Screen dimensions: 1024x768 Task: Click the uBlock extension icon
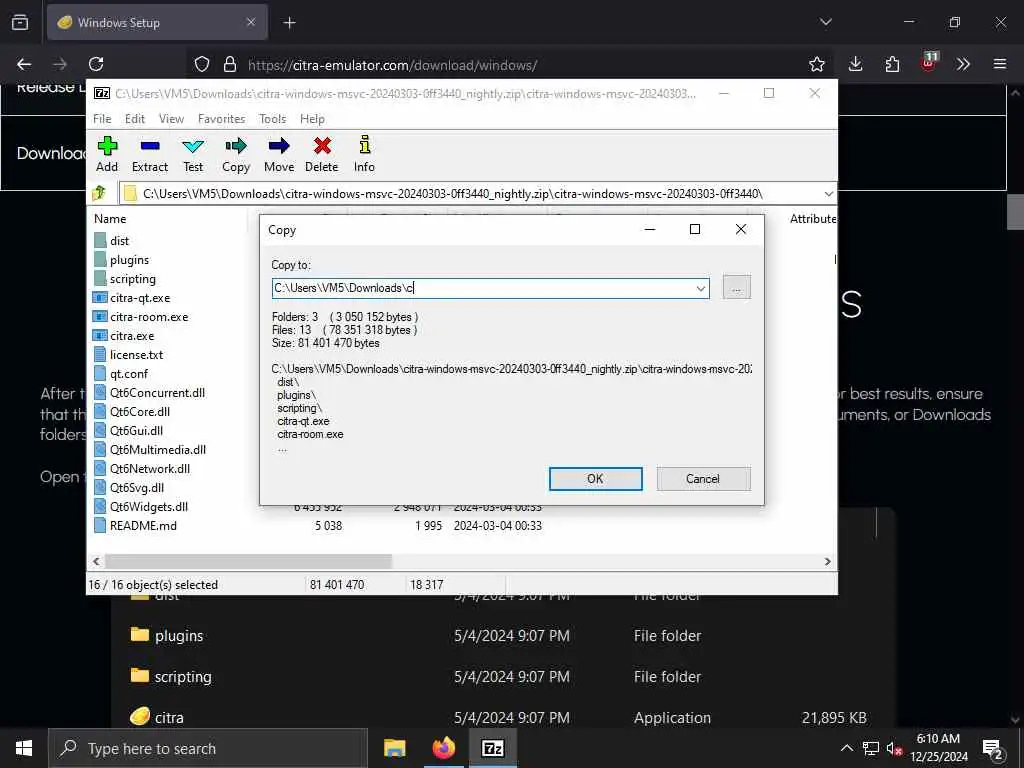[x=928, y=63]
